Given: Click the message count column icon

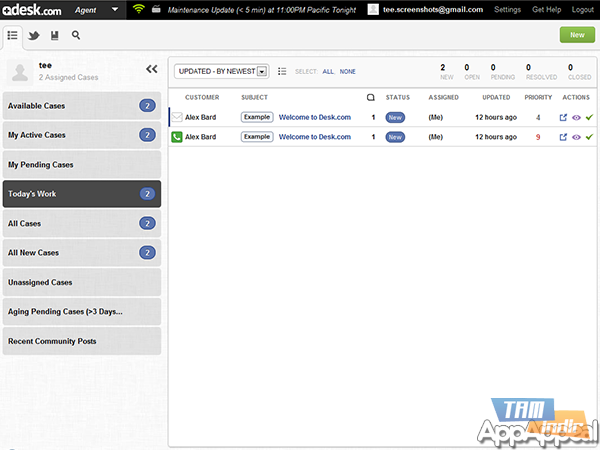Looking at the screenshot, I should (370, 97).
